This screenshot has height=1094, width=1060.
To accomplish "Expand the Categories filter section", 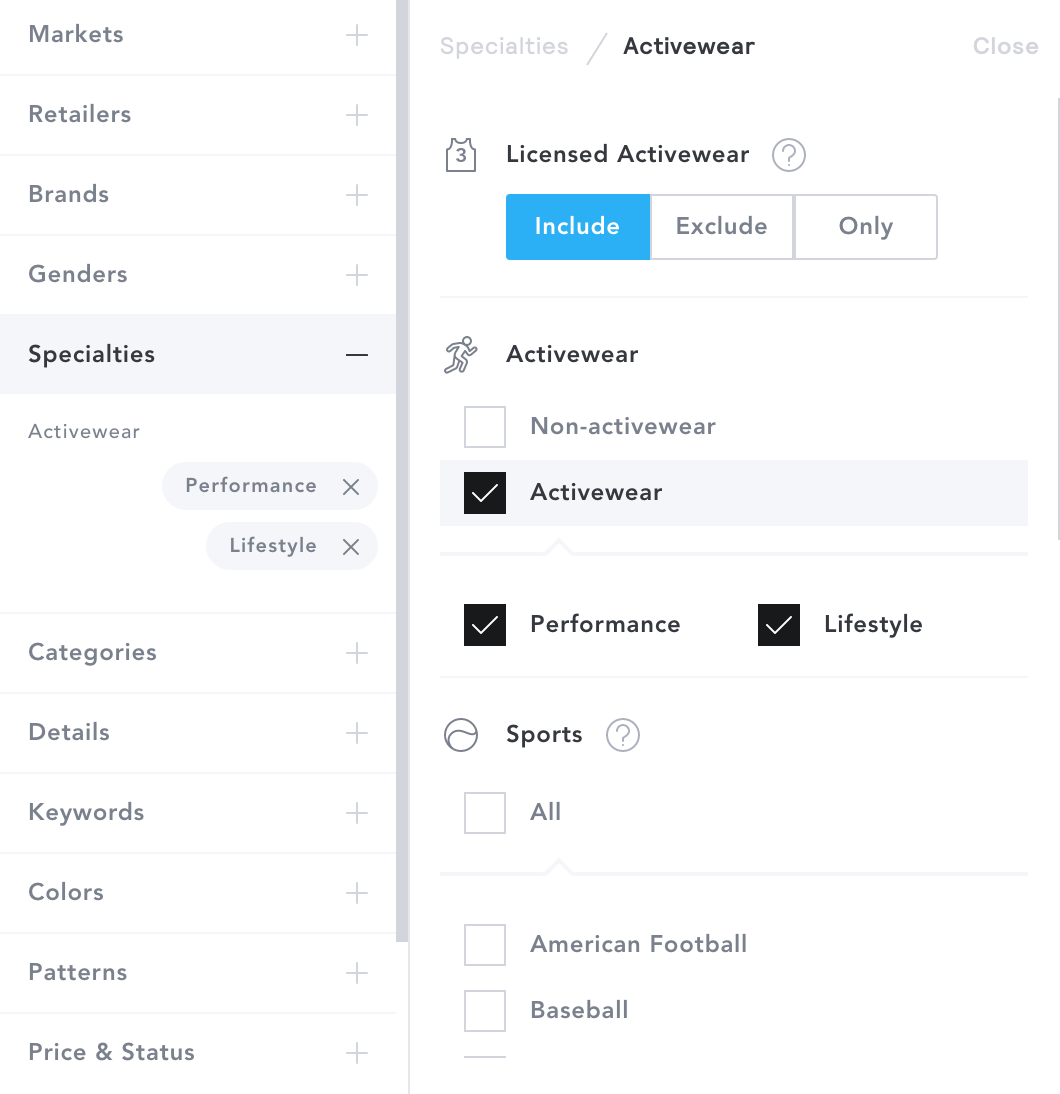I will tap(198, 652).
